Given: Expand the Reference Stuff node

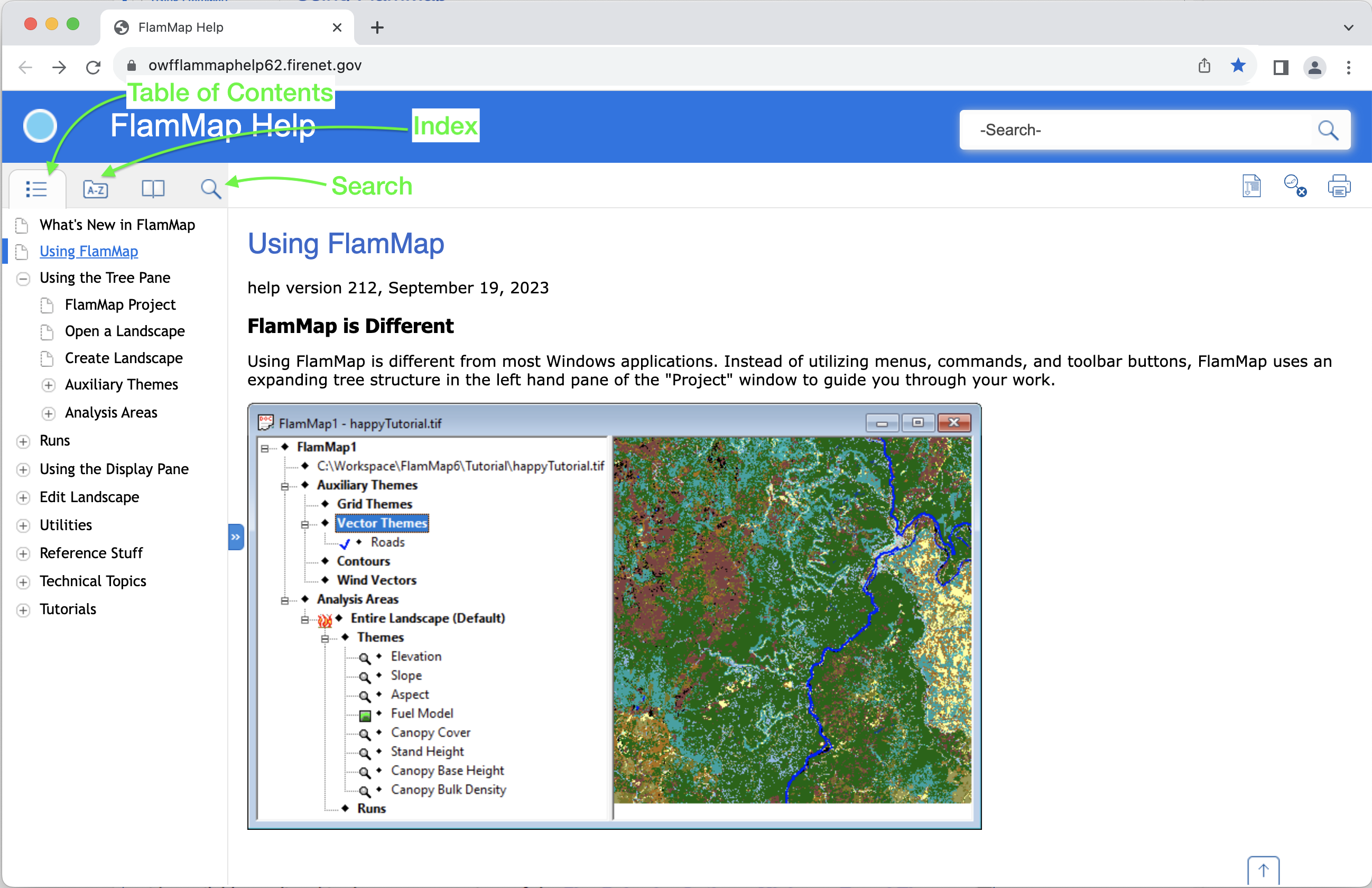Looking at the screenshot, I should point(23,553).
